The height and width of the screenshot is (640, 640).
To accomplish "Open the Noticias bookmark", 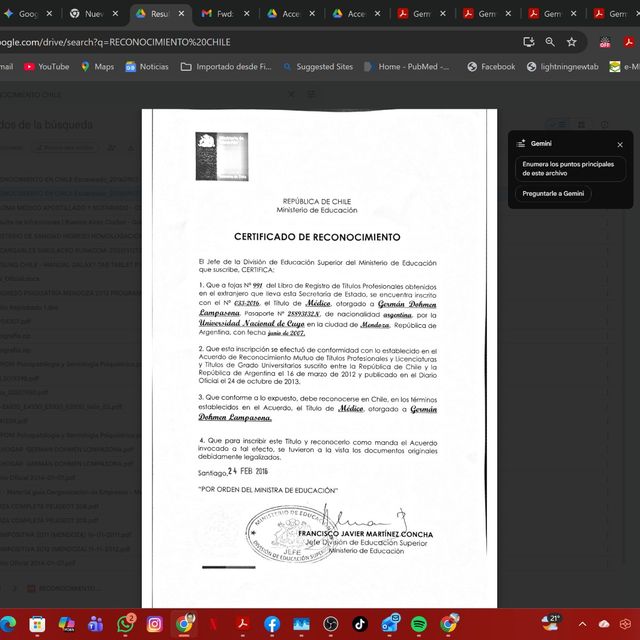I will click(147, 67).
